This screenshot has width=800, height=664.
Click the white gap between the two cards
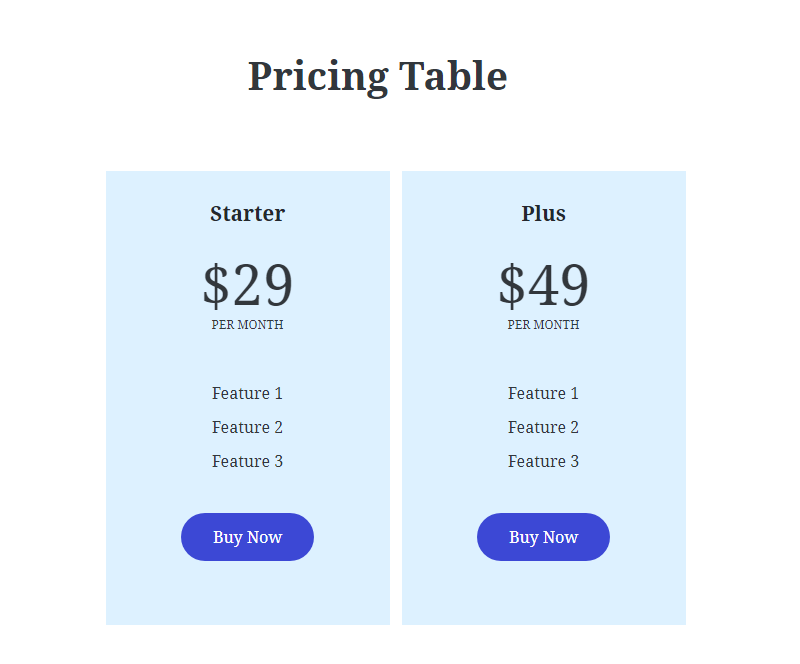coord(396,400)
